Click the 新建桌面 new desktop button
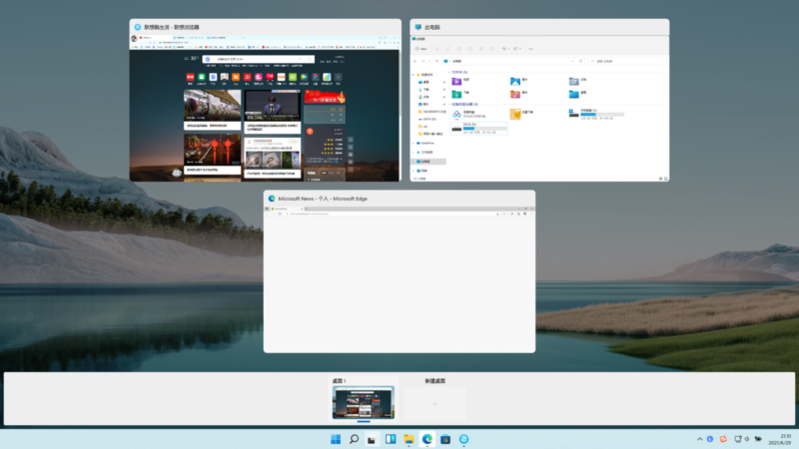This screenshot has width=799, height=449. coord(435,403)
